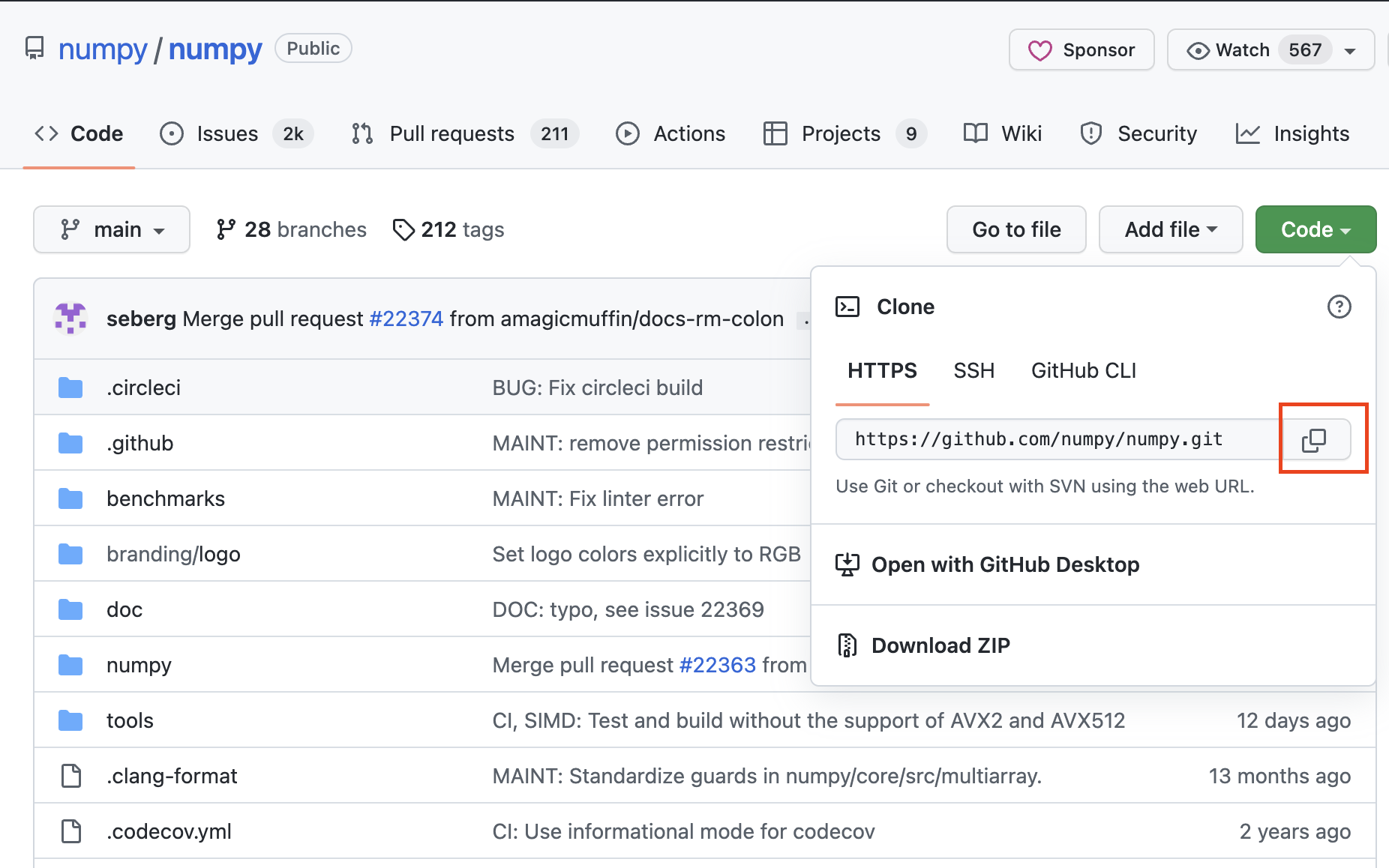Click Open with GitHub Desktop

tap(1005, 564)
